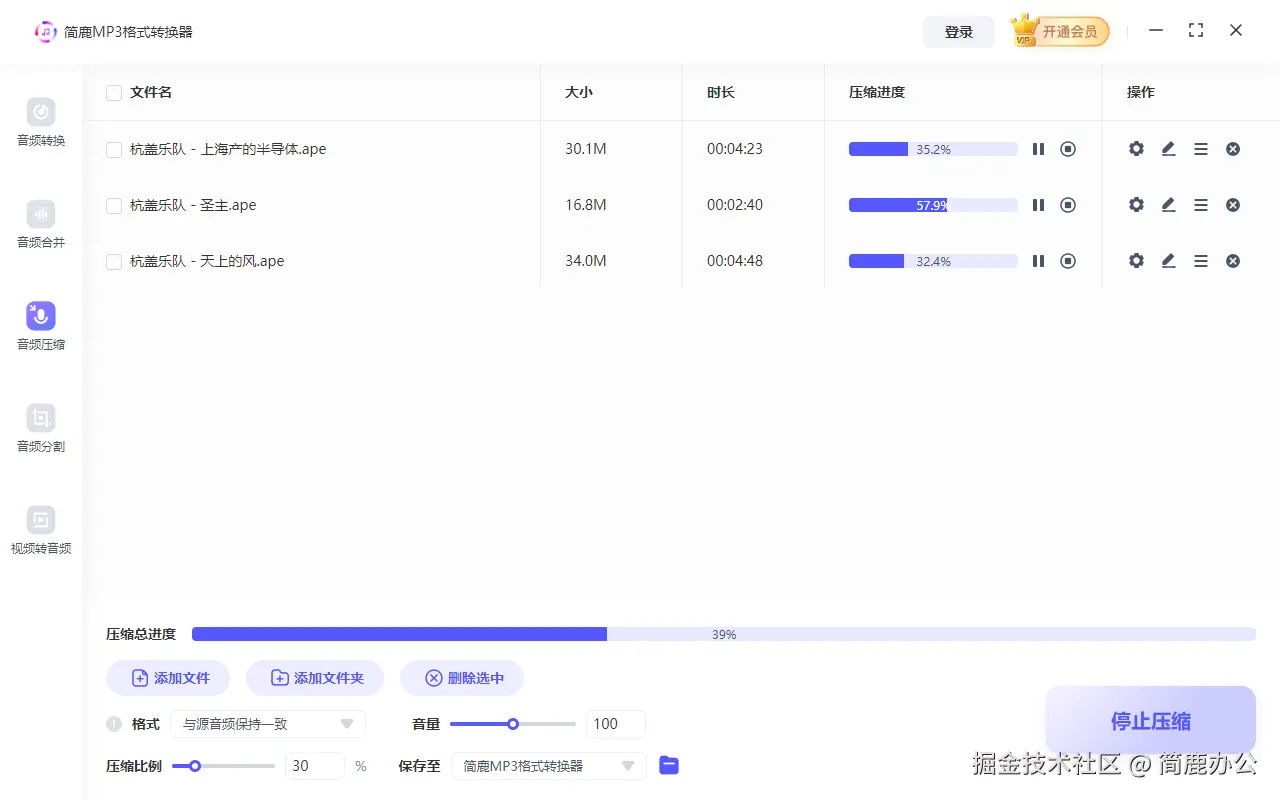Image resolution: width=1280 pixels, height=800 pixels.
Task: Expand the 格式 dropdown 与源音频保持一致
Action: [268, 724]
